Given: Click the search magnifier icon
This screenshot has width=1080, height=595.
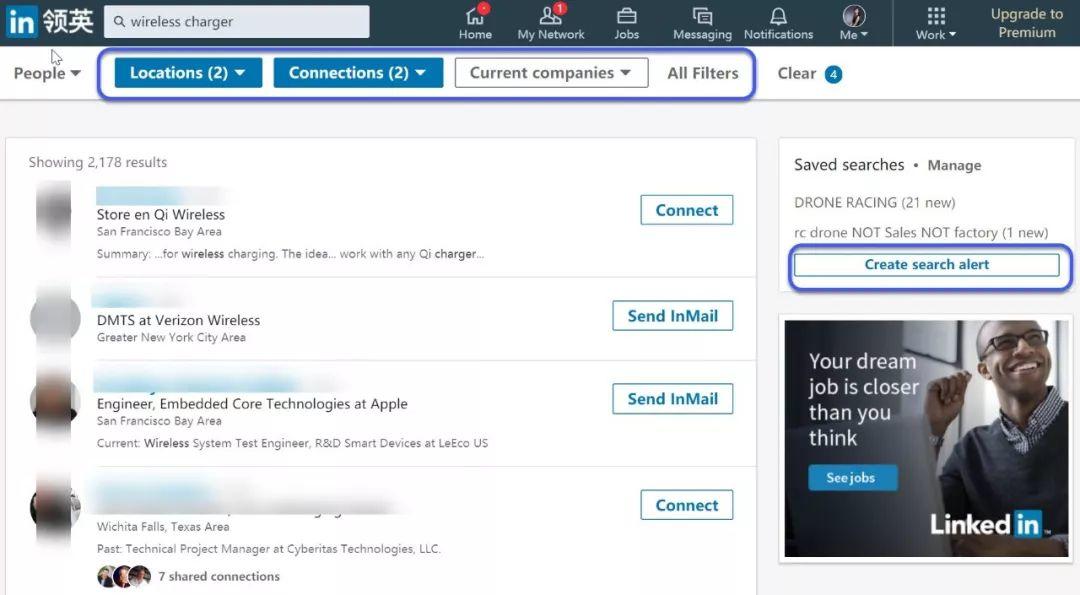Looking at the screenshot, I should pyautogui.click(x=119, y=21).
